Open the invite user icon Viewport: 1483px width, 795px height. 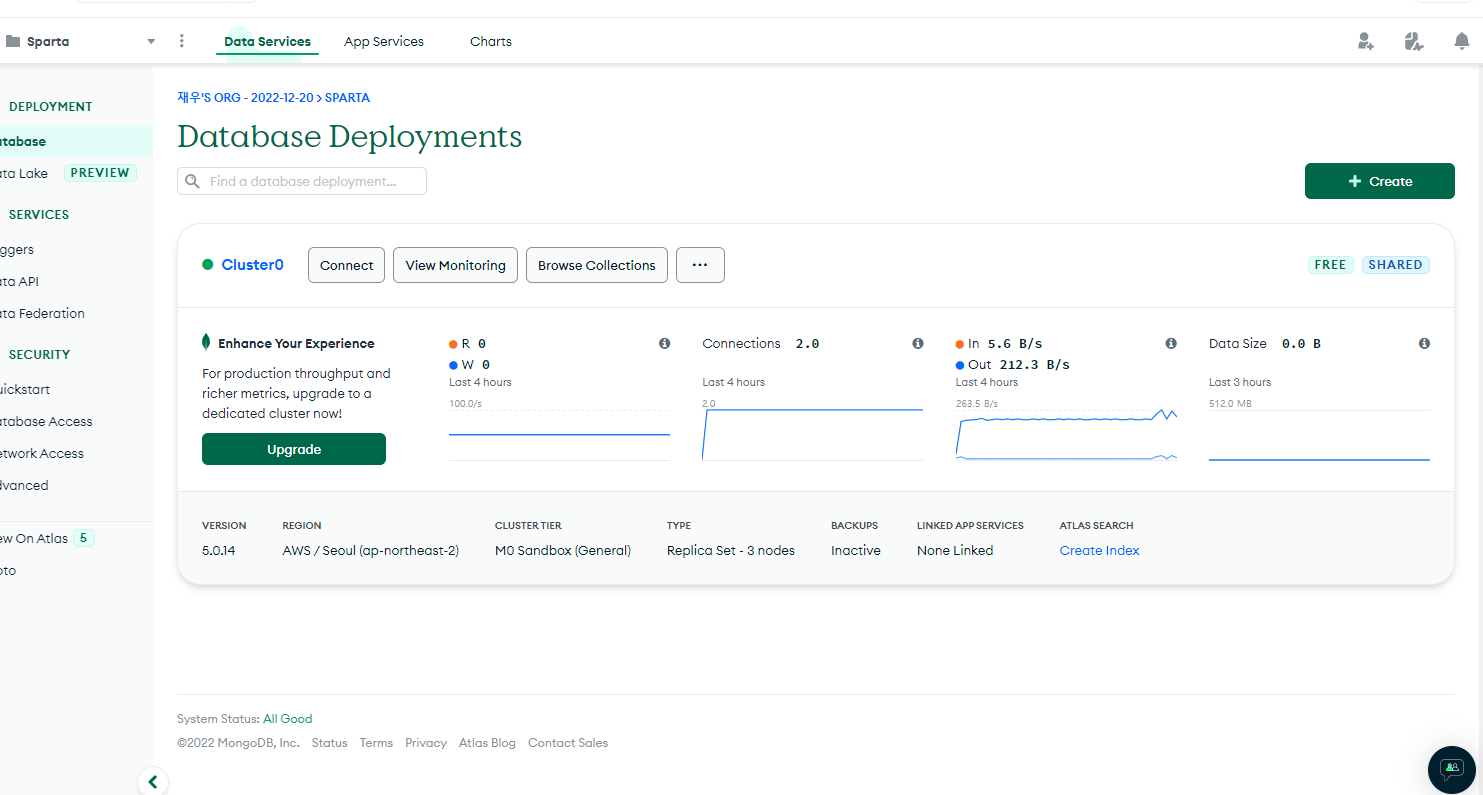click(1365, 41)
